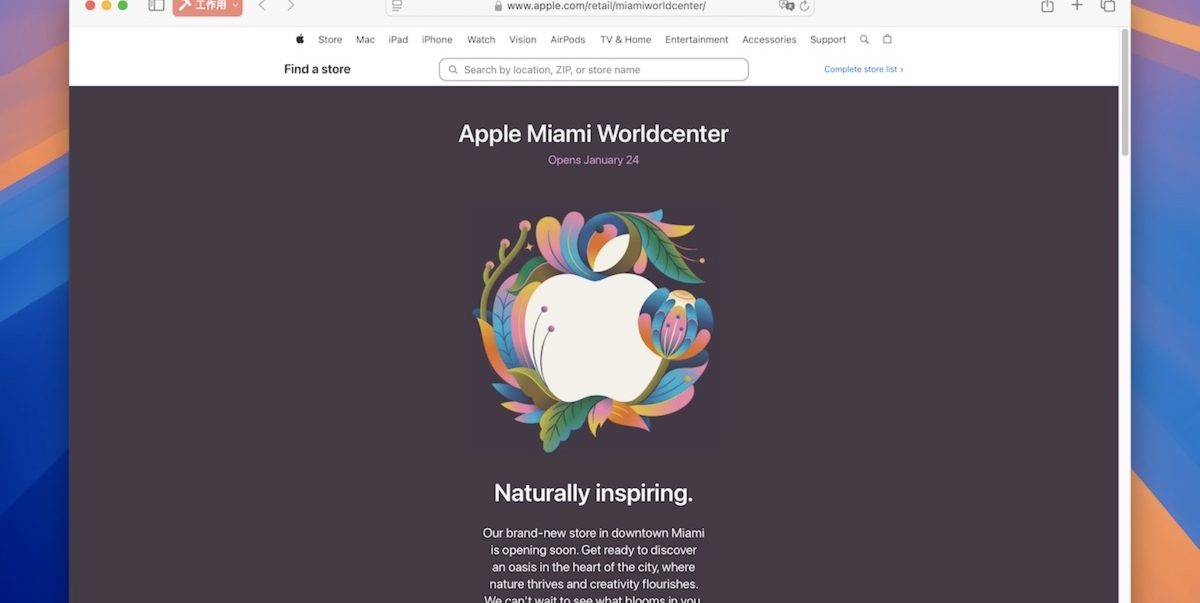The image size is (1200, 603).
Task: Open the profile dropdown with hammer icon
Action: 207,6
